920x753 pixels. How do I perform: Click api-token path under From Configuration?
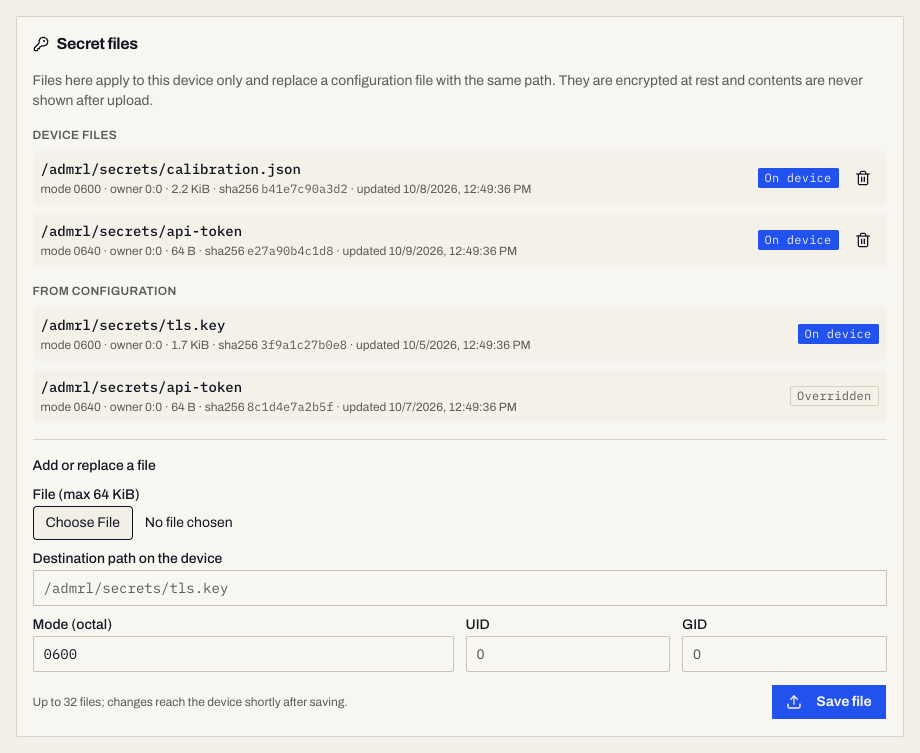tap(141, 387)
